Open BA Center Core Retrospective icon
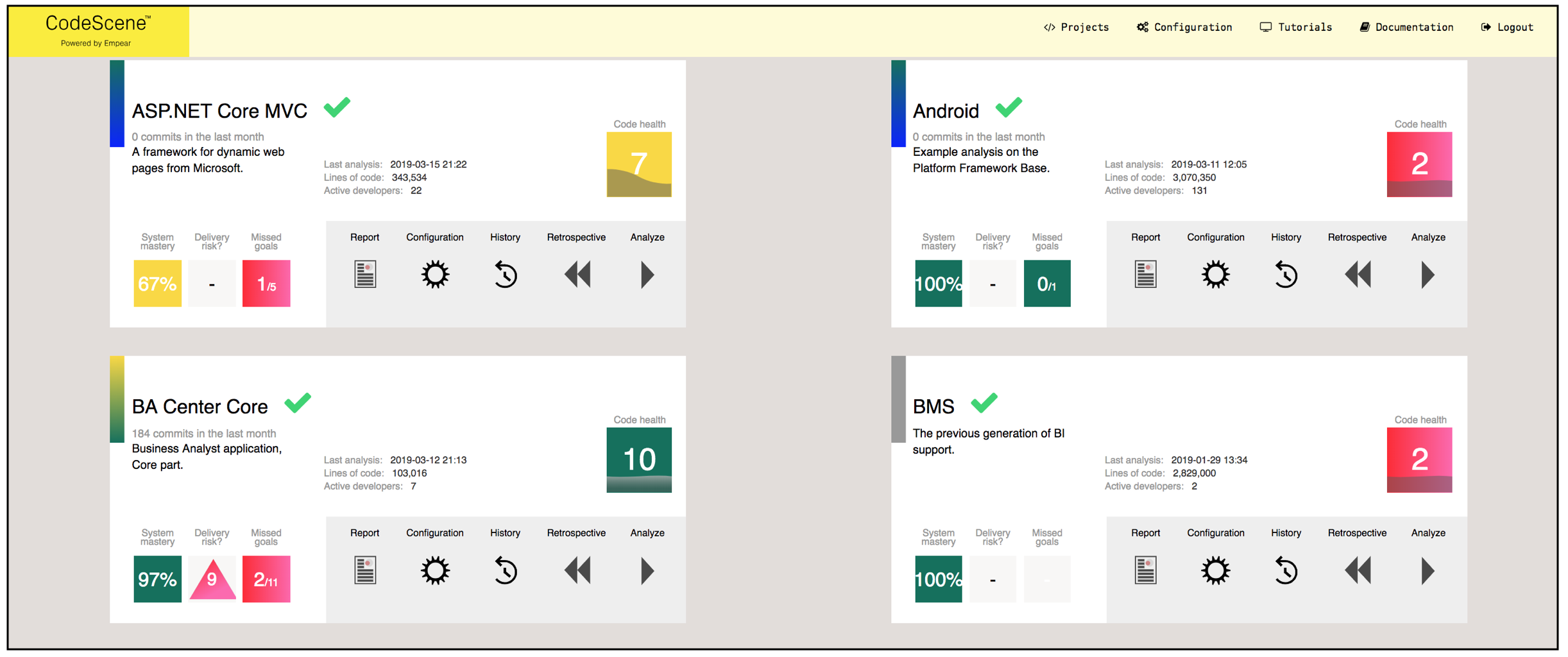This screenshot has width=1568, height=657. [x=577, y=570]
